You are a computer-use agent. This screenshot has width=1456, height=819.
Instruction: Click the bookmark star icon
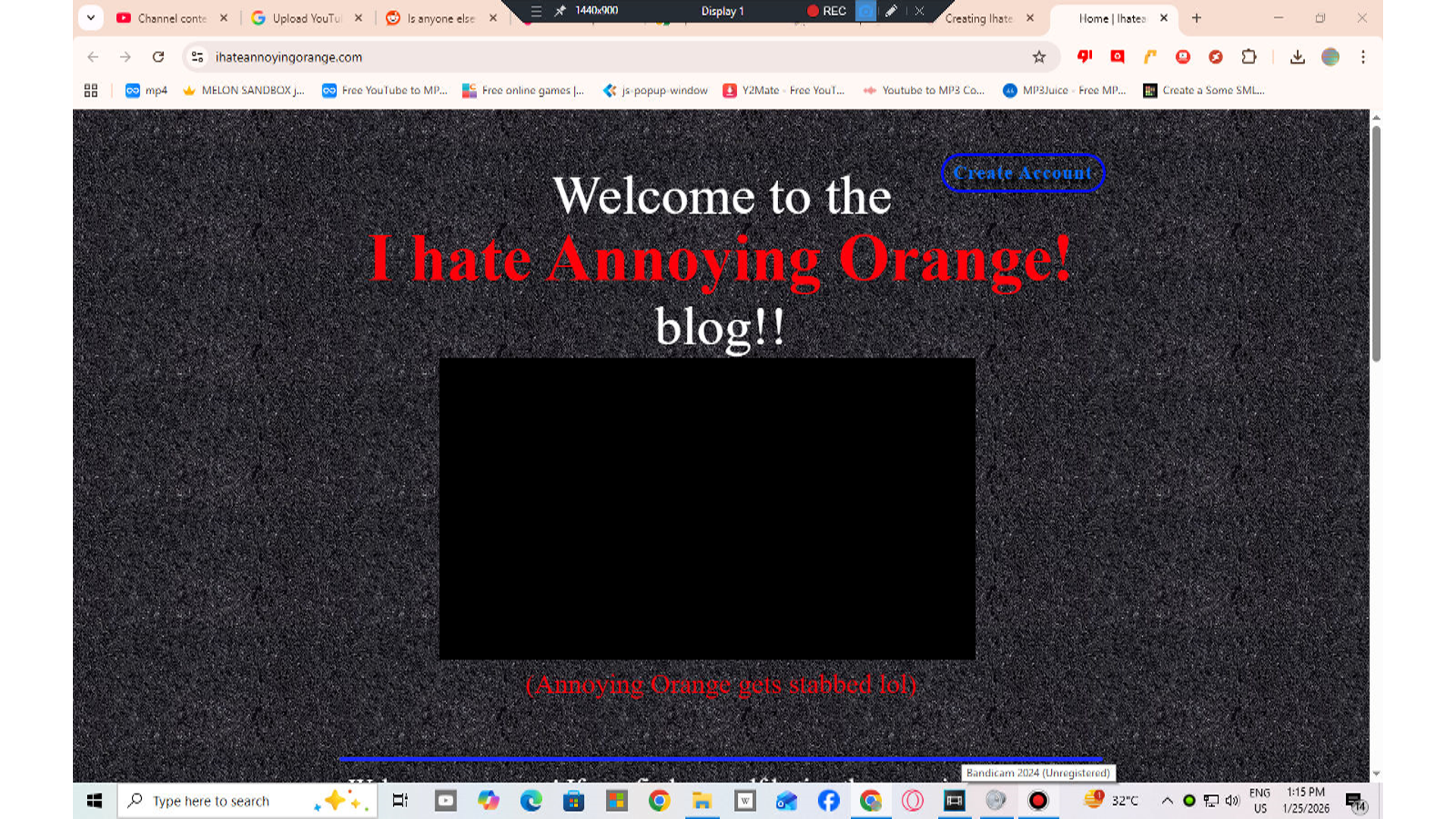tap(1039, 57)
